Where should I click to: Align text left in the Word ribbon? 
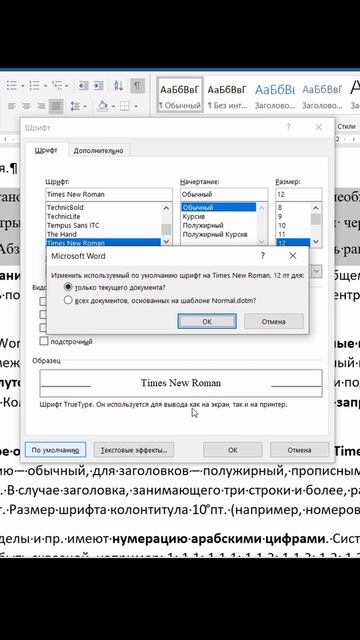[x=12, y=107]
